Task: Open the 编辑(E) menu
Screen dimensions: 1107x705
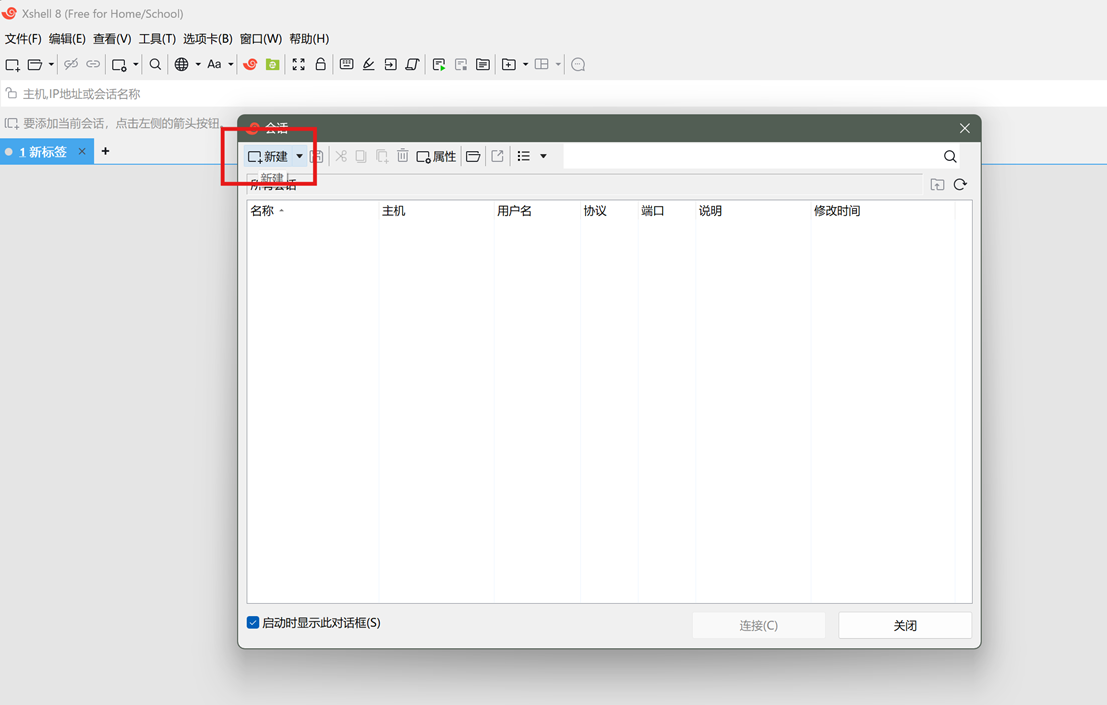Action: [67, 39]
